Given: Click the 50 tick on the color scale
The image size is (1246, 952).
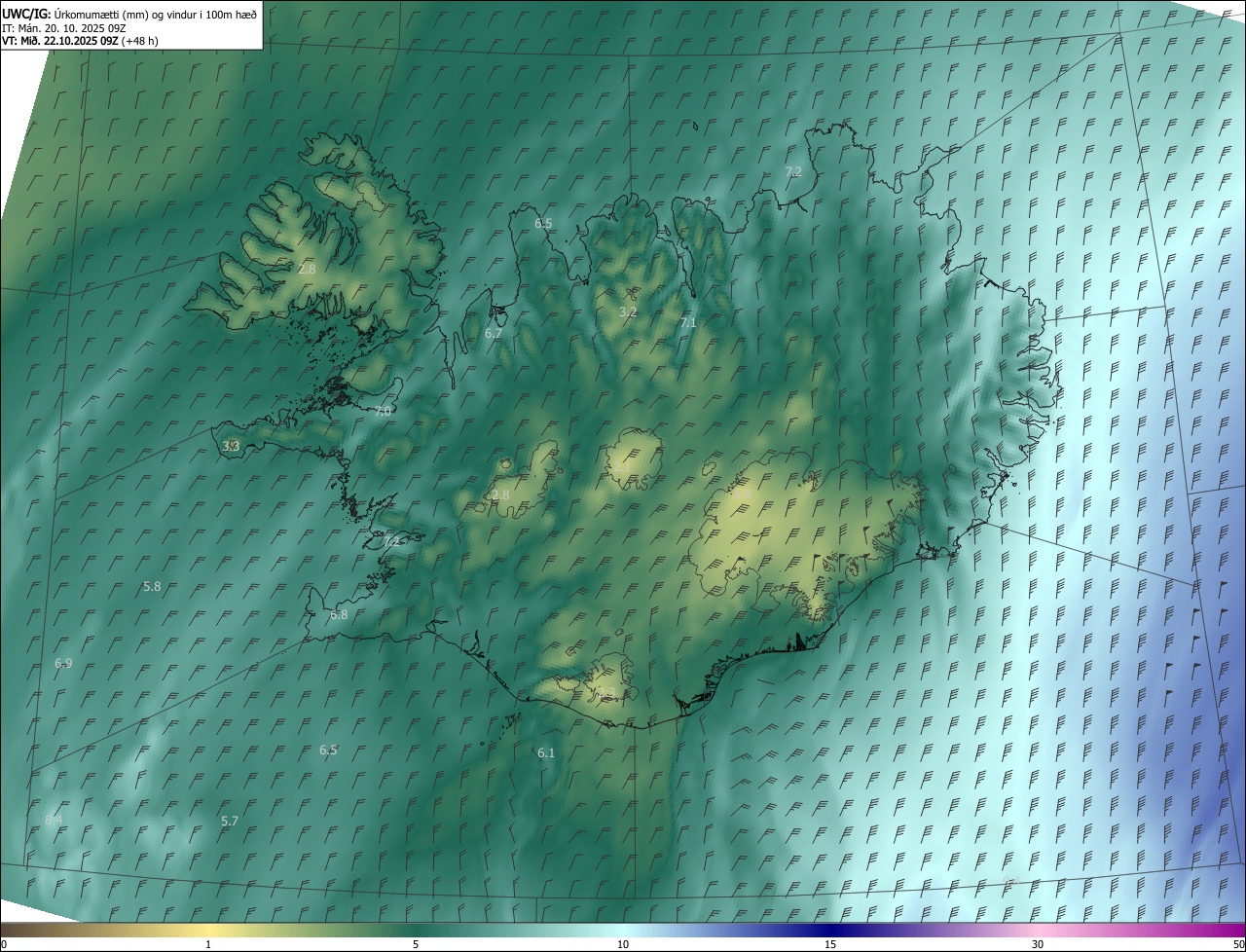Looking at the screenshot, I should pyautogui.click(x=1238, y=944).
